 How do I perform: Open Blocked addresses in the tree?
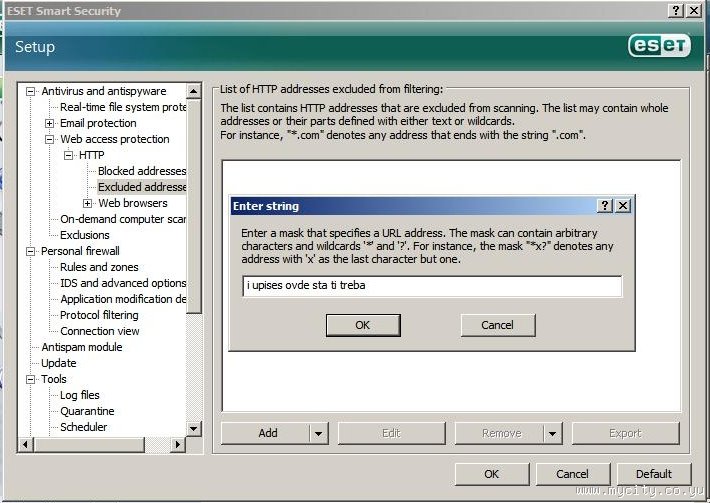click(x=142, y=171)
